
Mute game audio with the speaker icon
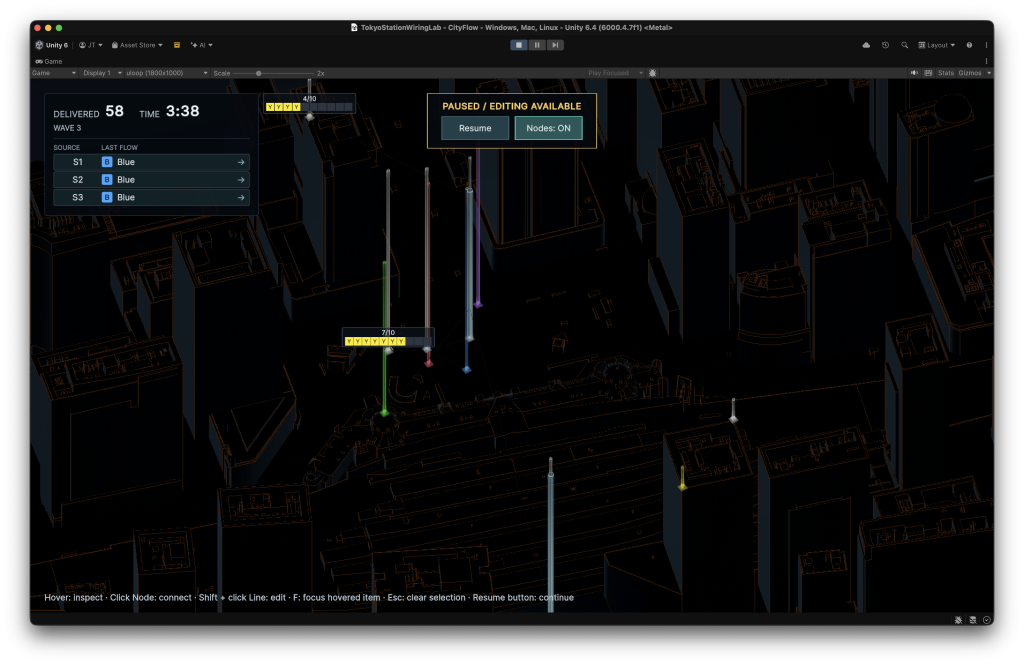click(914, 73)
